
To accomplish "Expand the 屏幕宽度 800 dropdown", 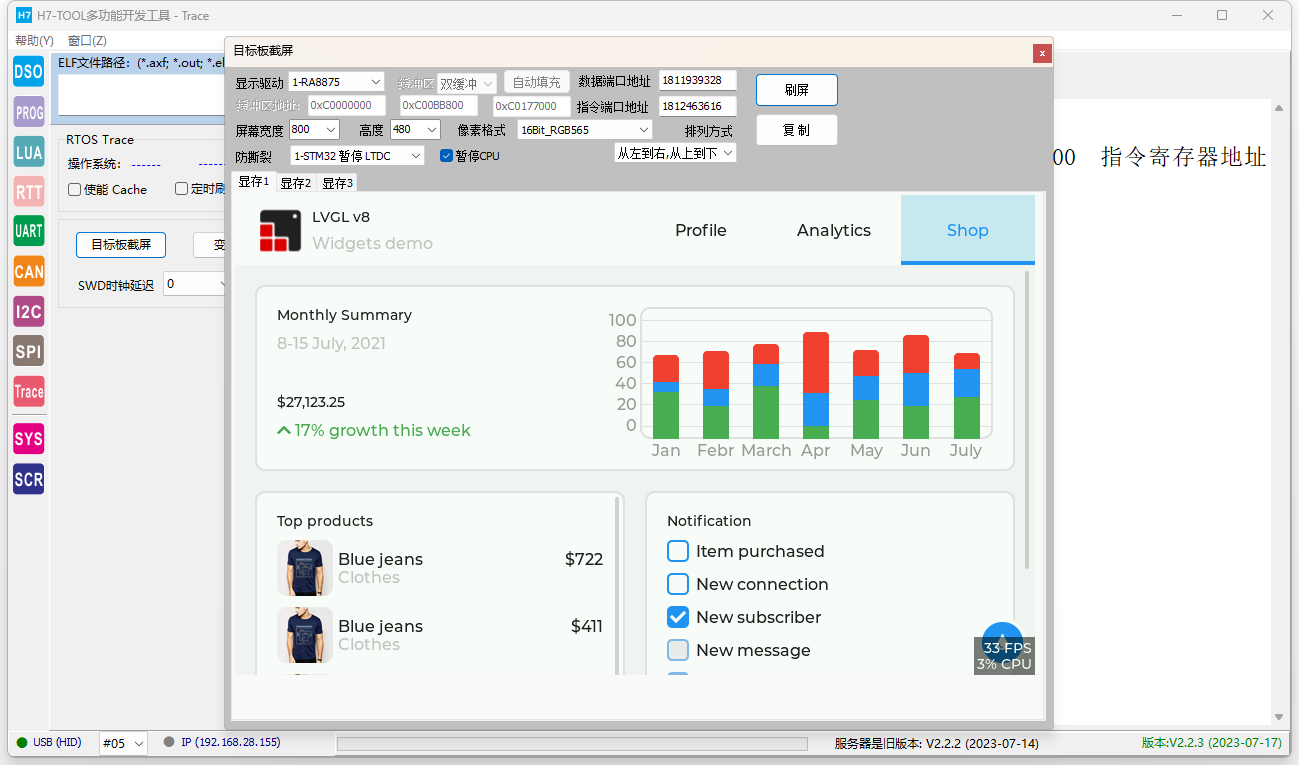I will pyautogui.click(x=314, y=130).
